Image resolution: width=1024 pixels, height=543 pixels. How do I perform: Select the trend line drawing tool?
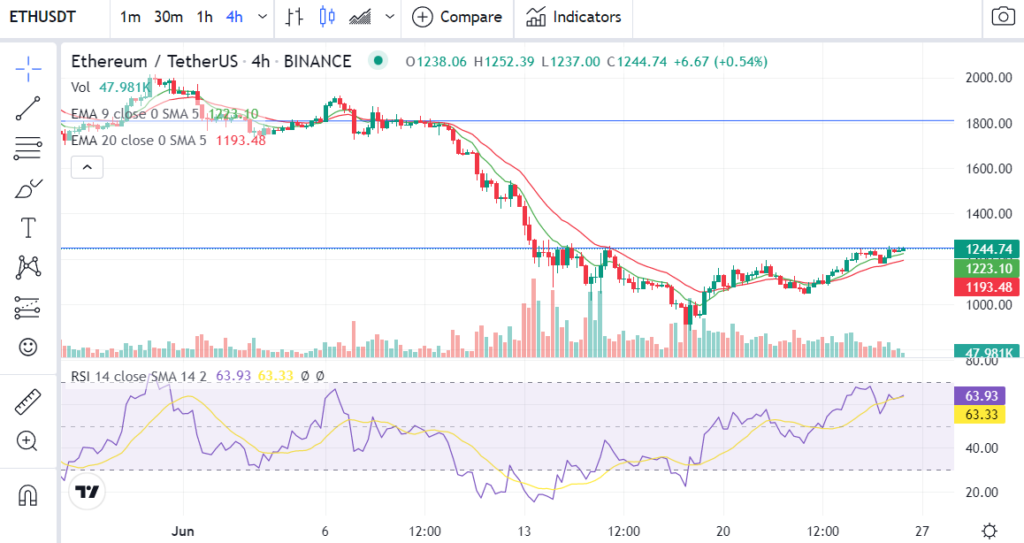(x=28, y=109)
